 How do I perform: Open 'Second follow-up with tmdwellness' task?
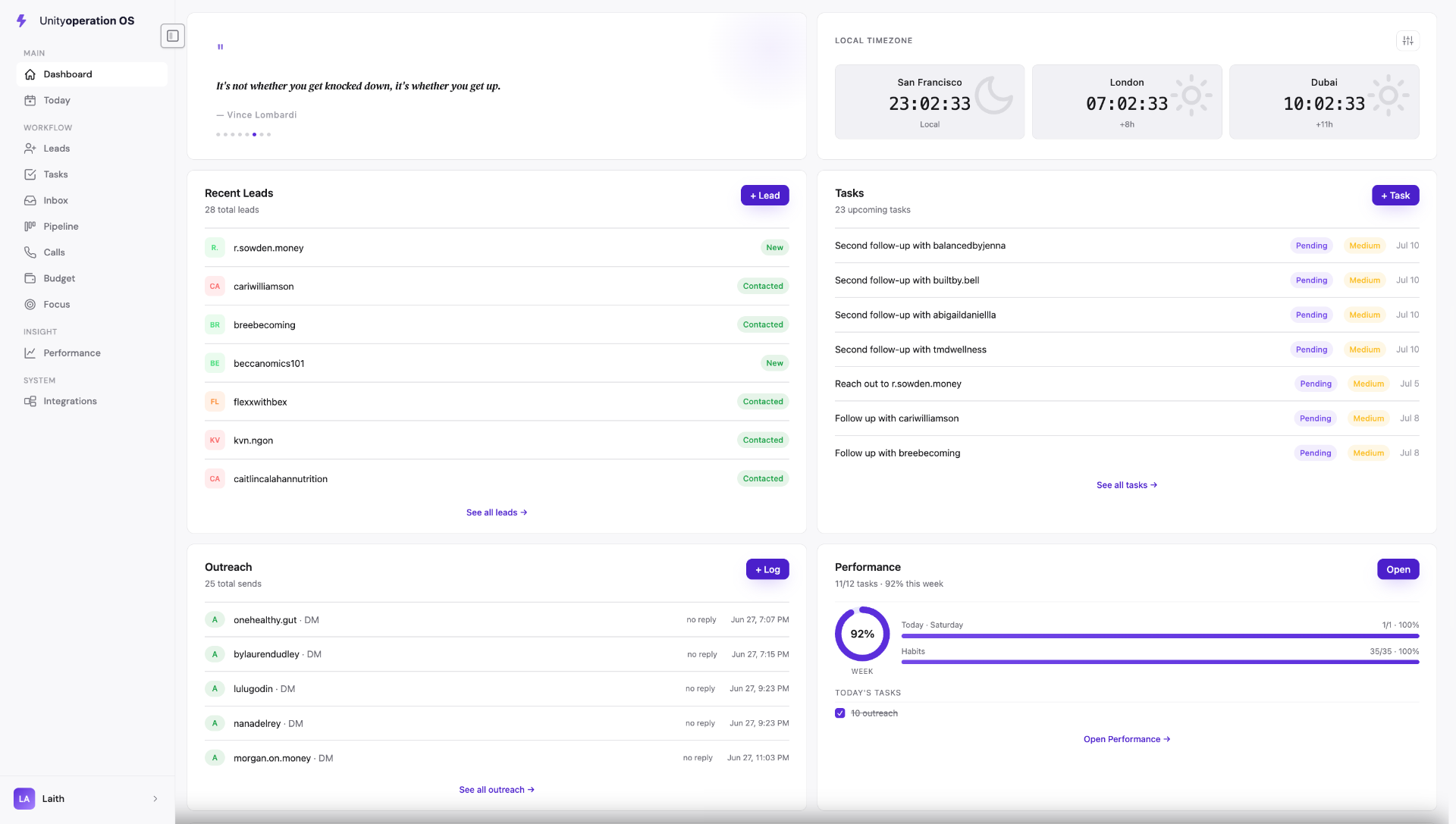[x=1127, y=349]
